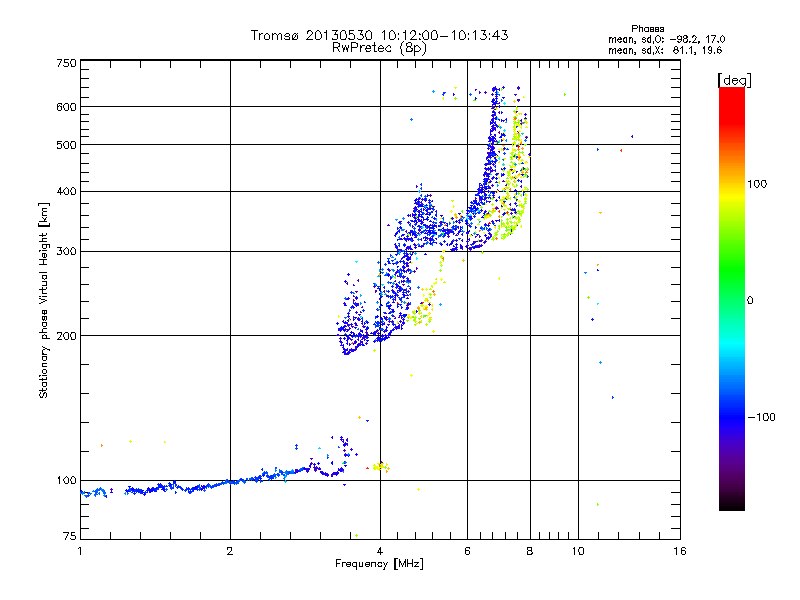This screenshot has width=800, height=600.
Task: Click the colorbar tick label '0'
Action: 749,301
